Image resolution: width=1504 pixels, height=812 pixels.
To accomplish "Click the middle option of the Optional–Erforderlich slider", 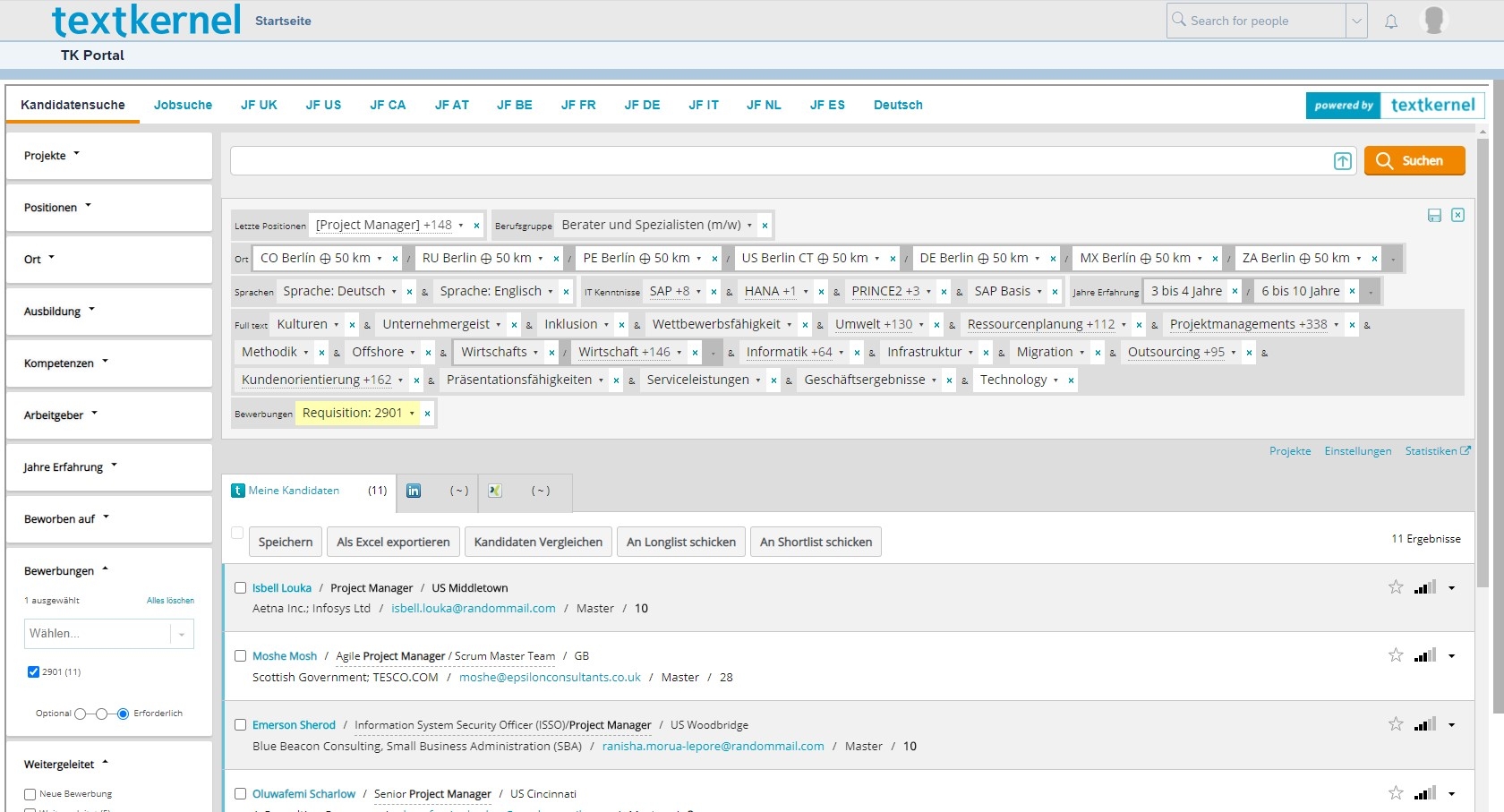I will pos(101,714).
